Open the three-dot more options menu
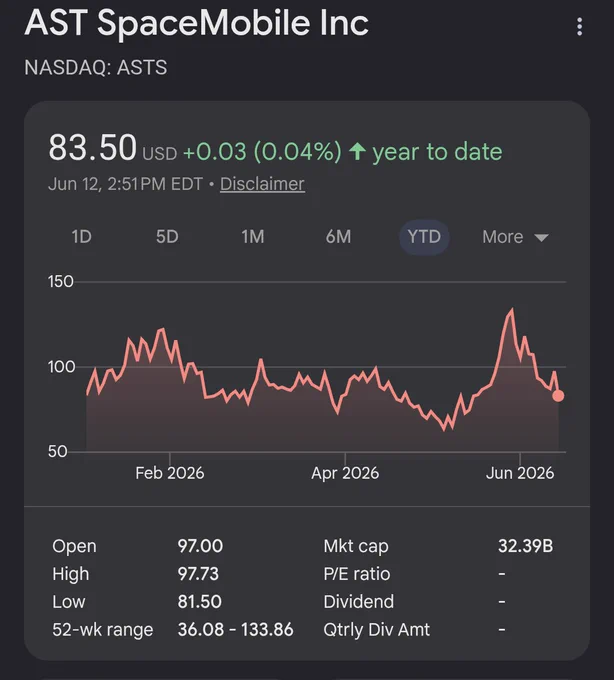Image resolution: width=614 pixels, height=680 pixels. pos(579,27)
